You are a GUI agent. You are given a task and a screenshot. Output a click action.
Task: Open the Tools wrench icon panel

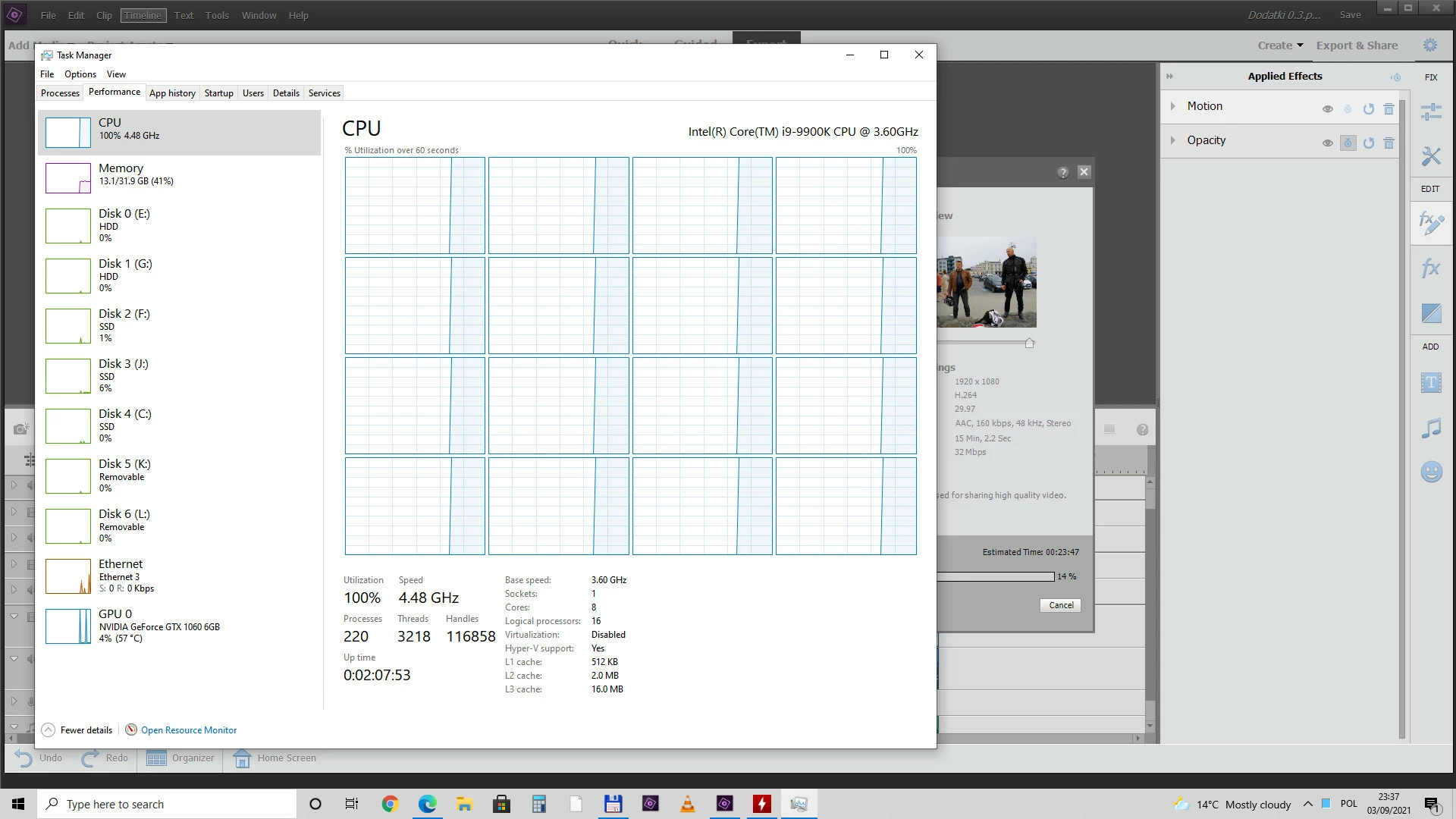(x=1431, y=156)
